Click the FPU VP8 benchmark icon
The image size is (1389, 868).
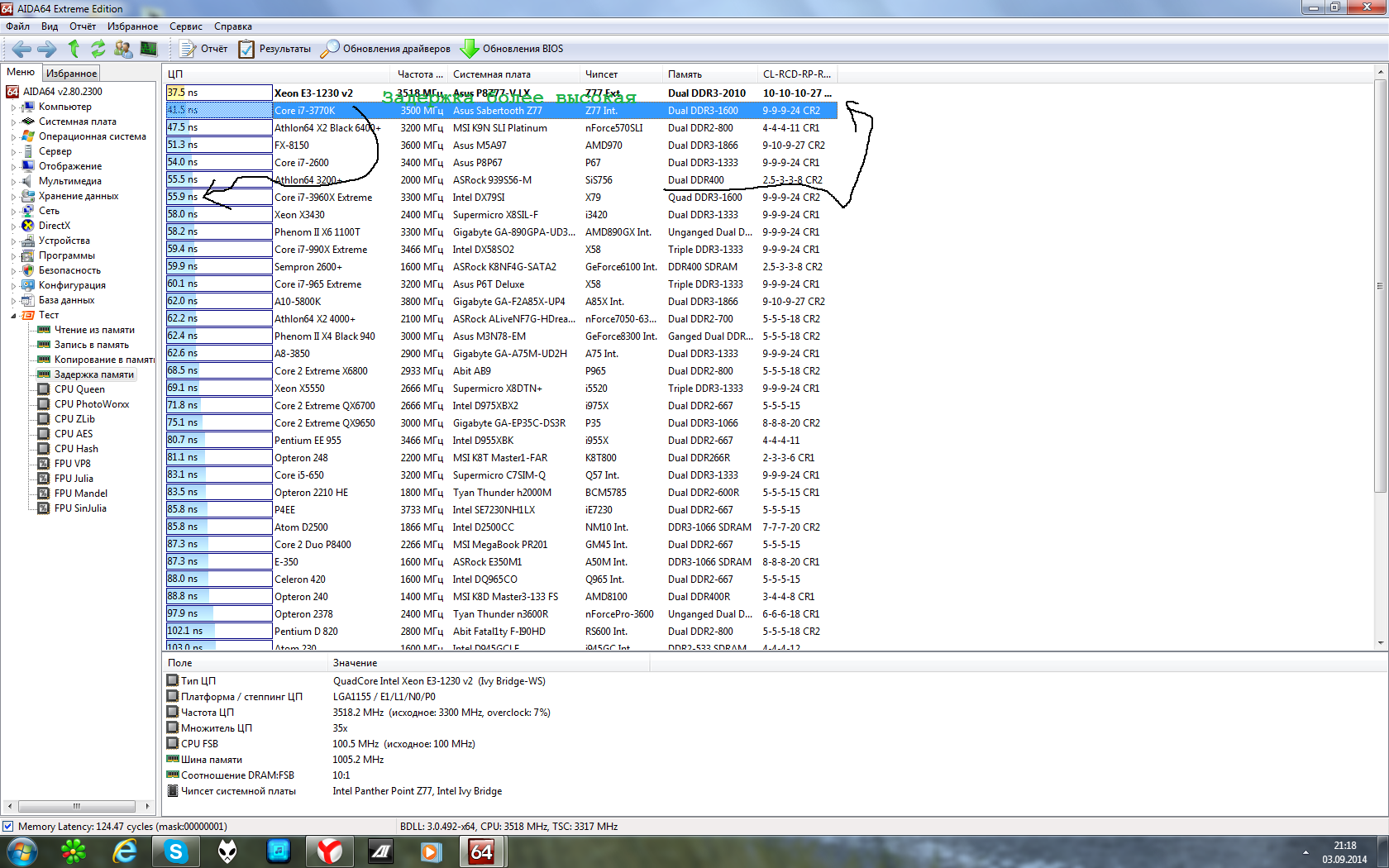point(44,464)
